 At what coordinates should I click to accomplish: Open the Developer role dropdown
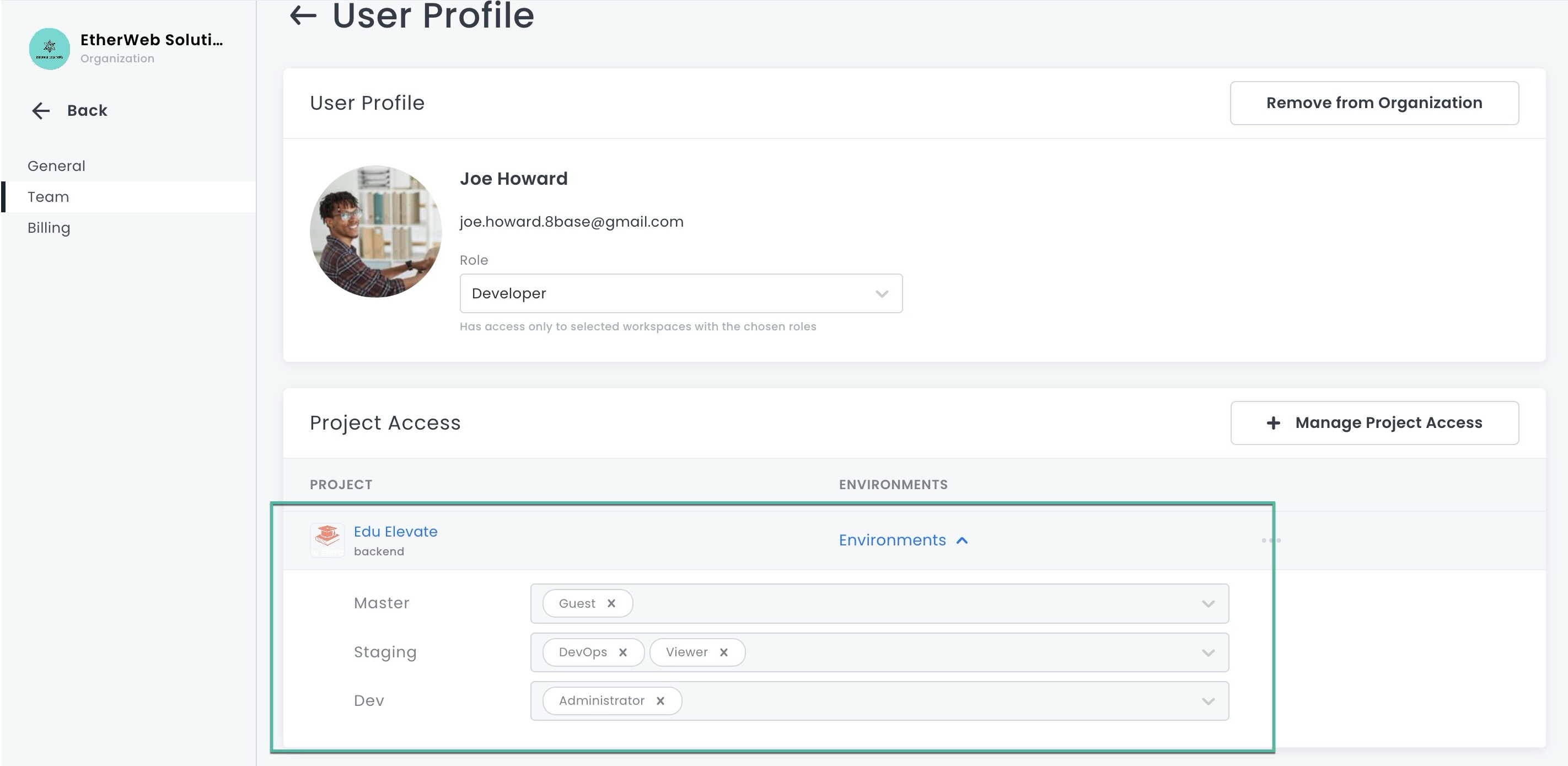coord(680,293)
